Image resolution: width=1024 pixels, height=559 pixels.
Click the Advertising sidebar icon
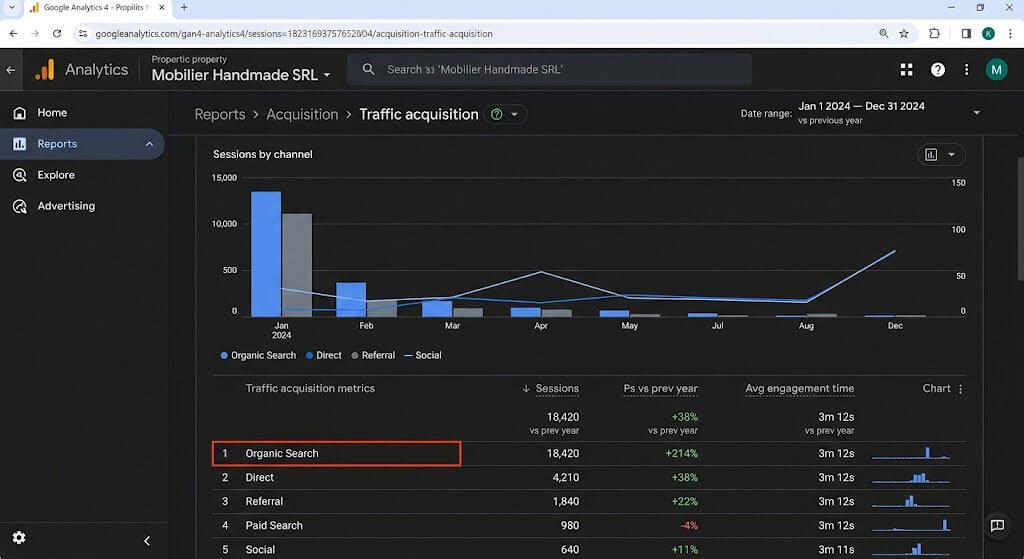tap(20, 206)
